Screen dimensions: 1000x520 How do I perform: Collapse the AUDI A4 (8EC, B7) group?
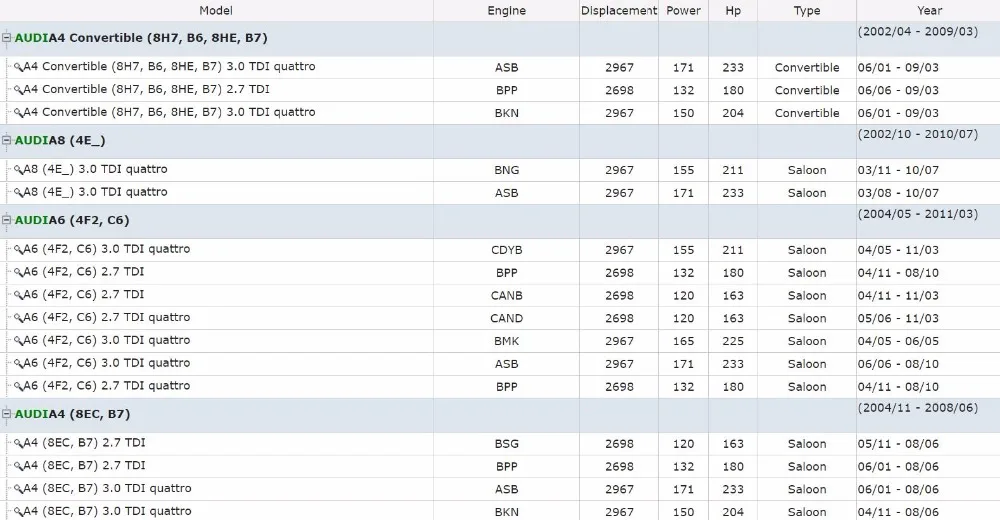click(6, 414)
